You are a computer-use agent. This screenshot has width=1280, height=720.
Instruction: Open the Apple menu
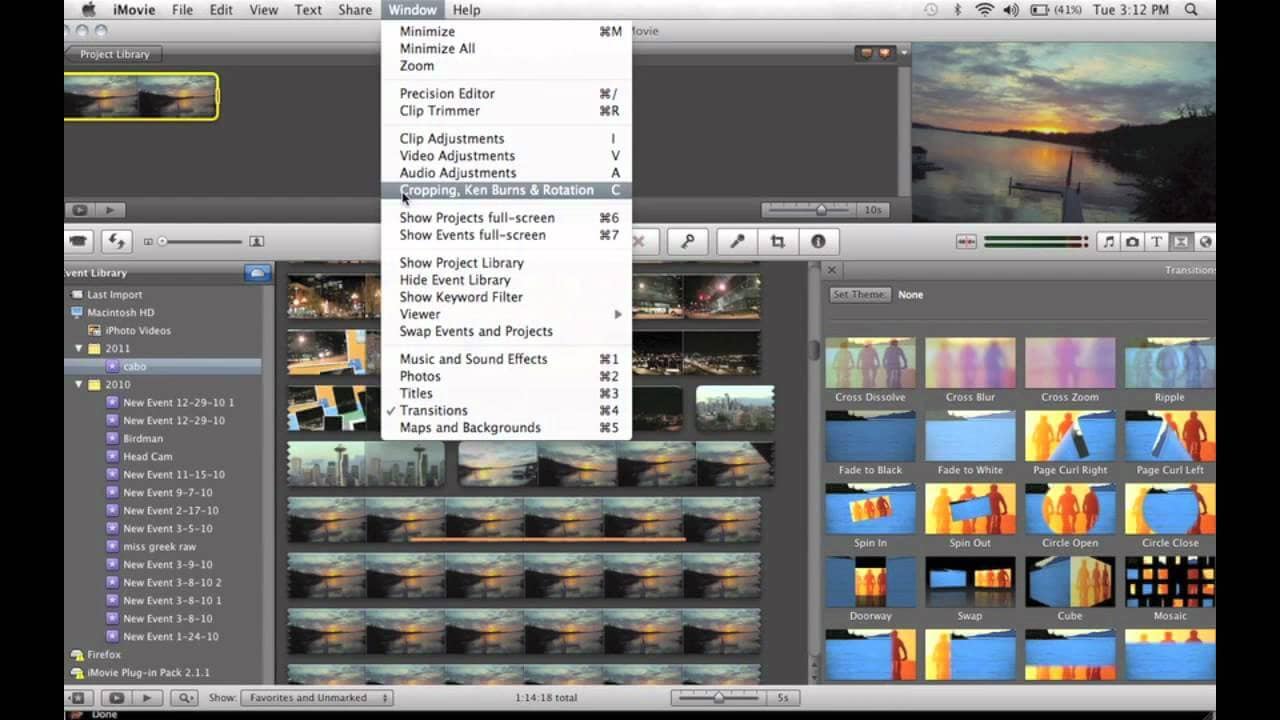coord(88,10)
